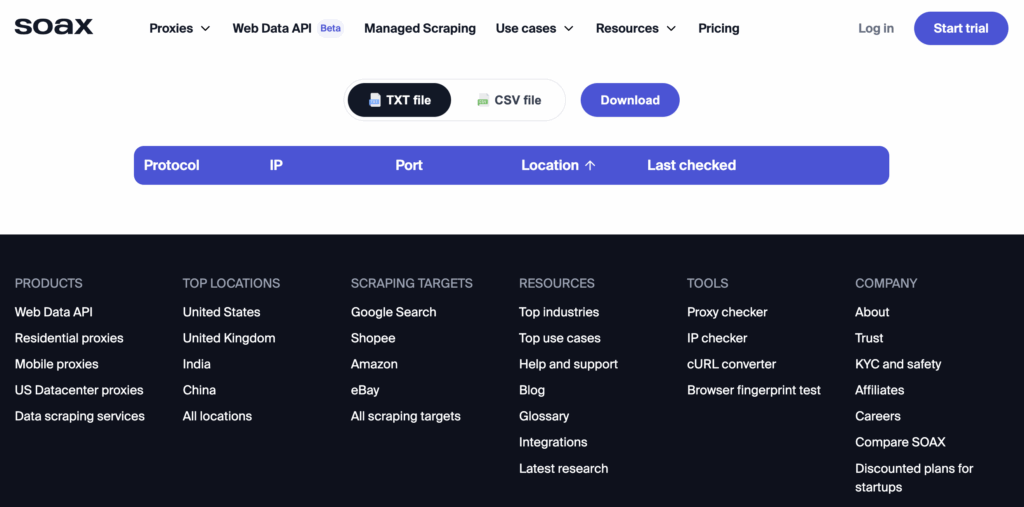The image size is (1024, 507).
Task: Open the United Kingdom location link
Action: pos(229,338)
